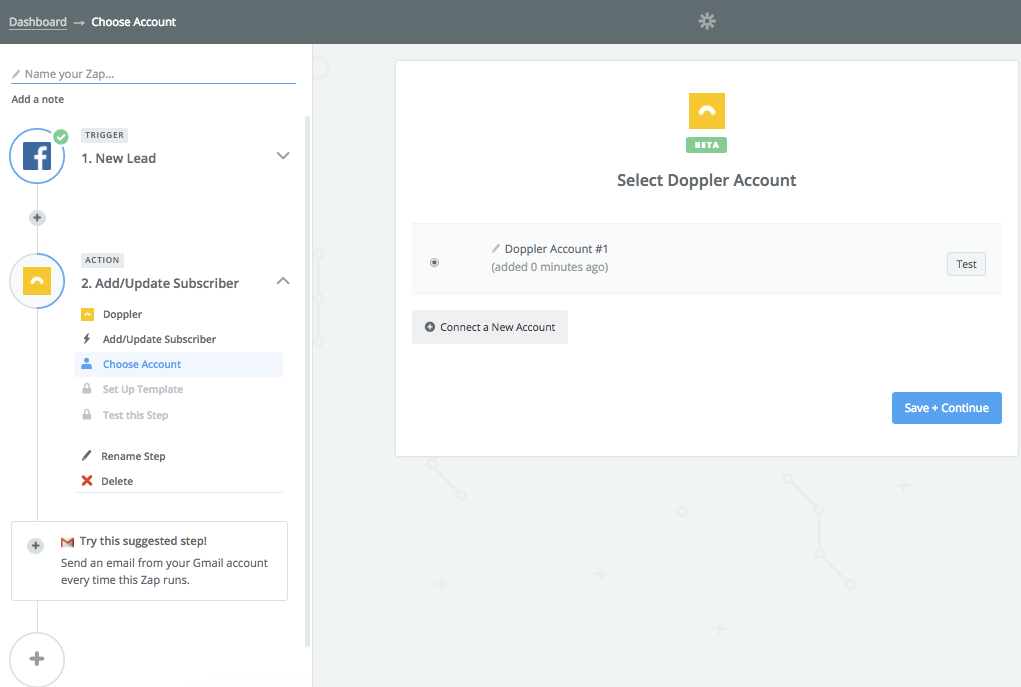
Task: Click the Doppler action step circle icon
Action: coord(37,281)
